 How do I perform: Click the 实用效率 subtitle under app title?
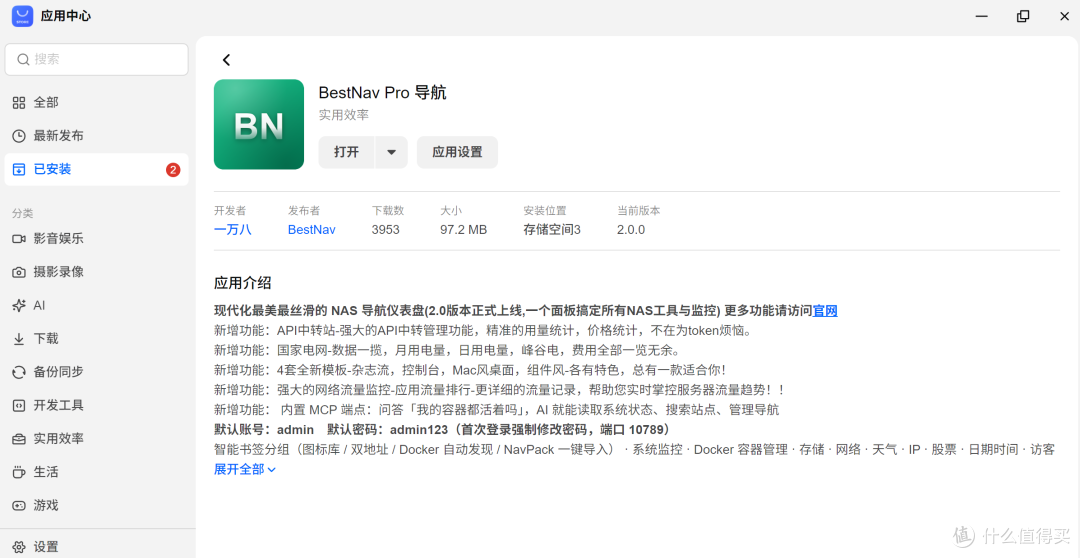tap(344, 115)
